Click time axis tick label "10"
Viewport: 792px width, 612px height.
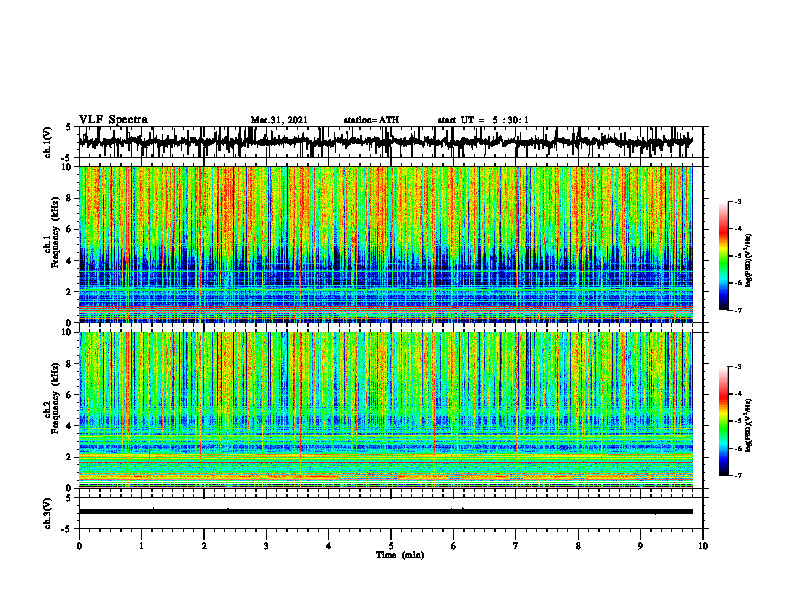703,546
